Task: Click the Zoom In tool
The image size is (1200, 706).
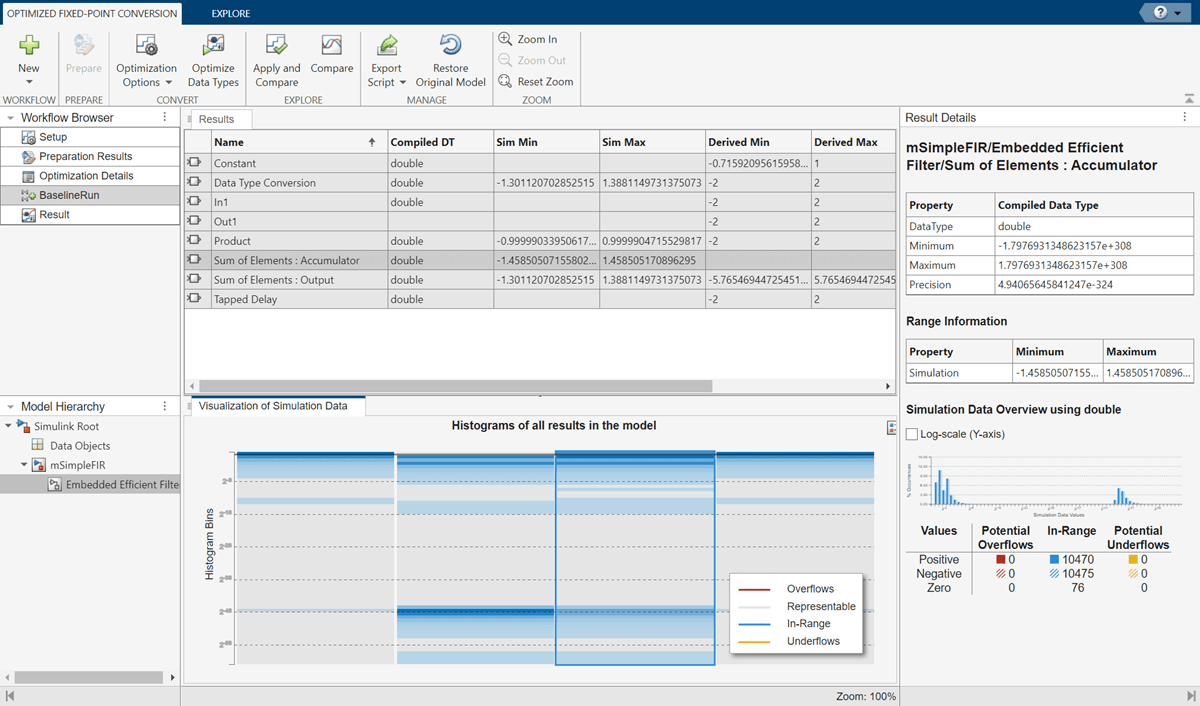Action: point(528,39)
